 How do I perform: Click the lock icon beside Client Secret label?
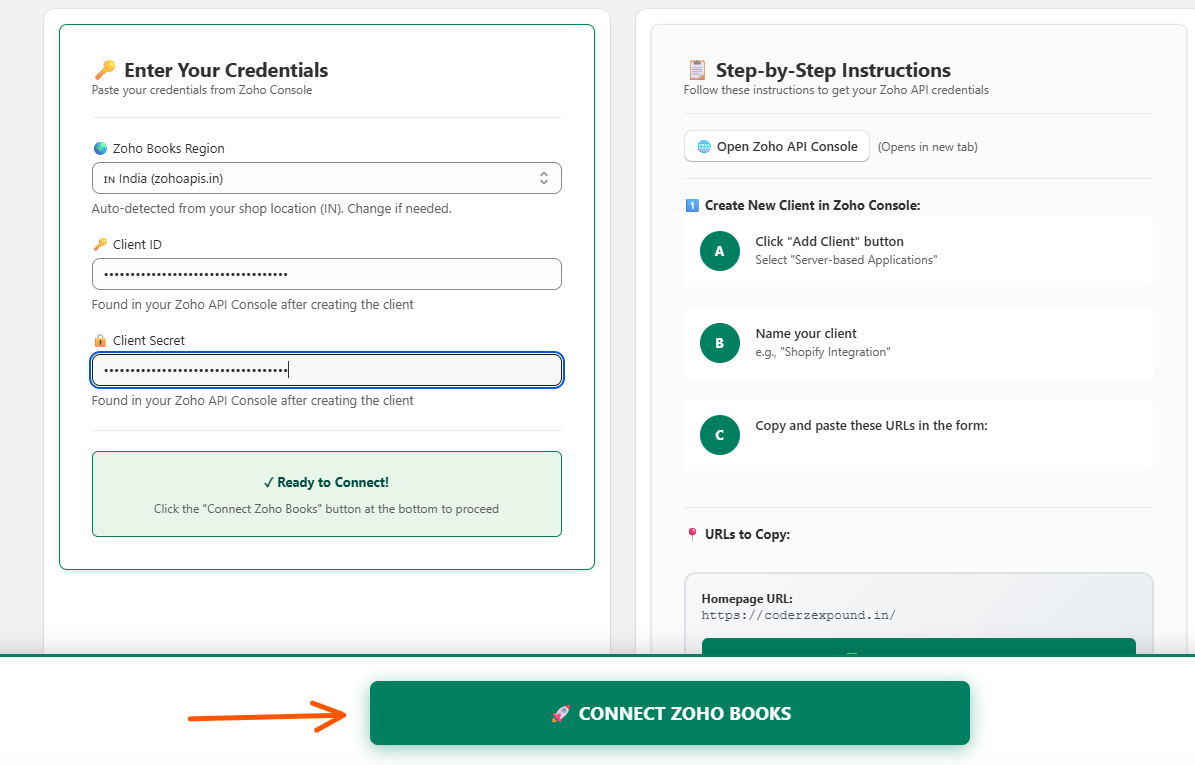100,340
